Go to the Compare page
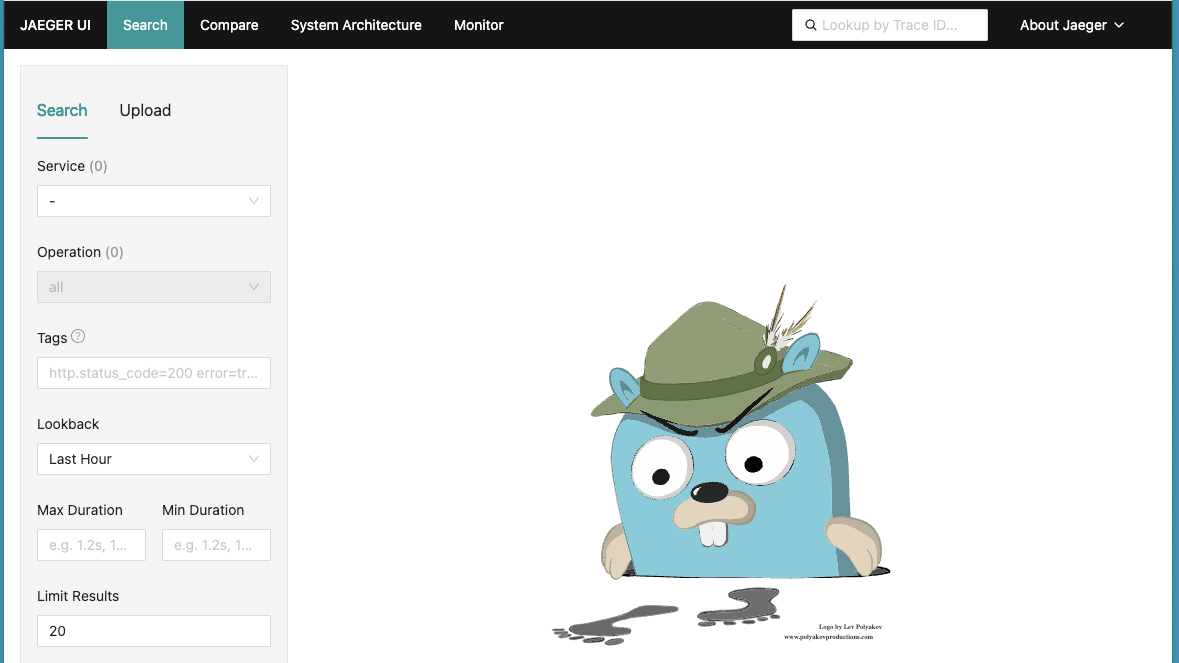Screen dimensions: 1179x663 (x=229, y=25)
